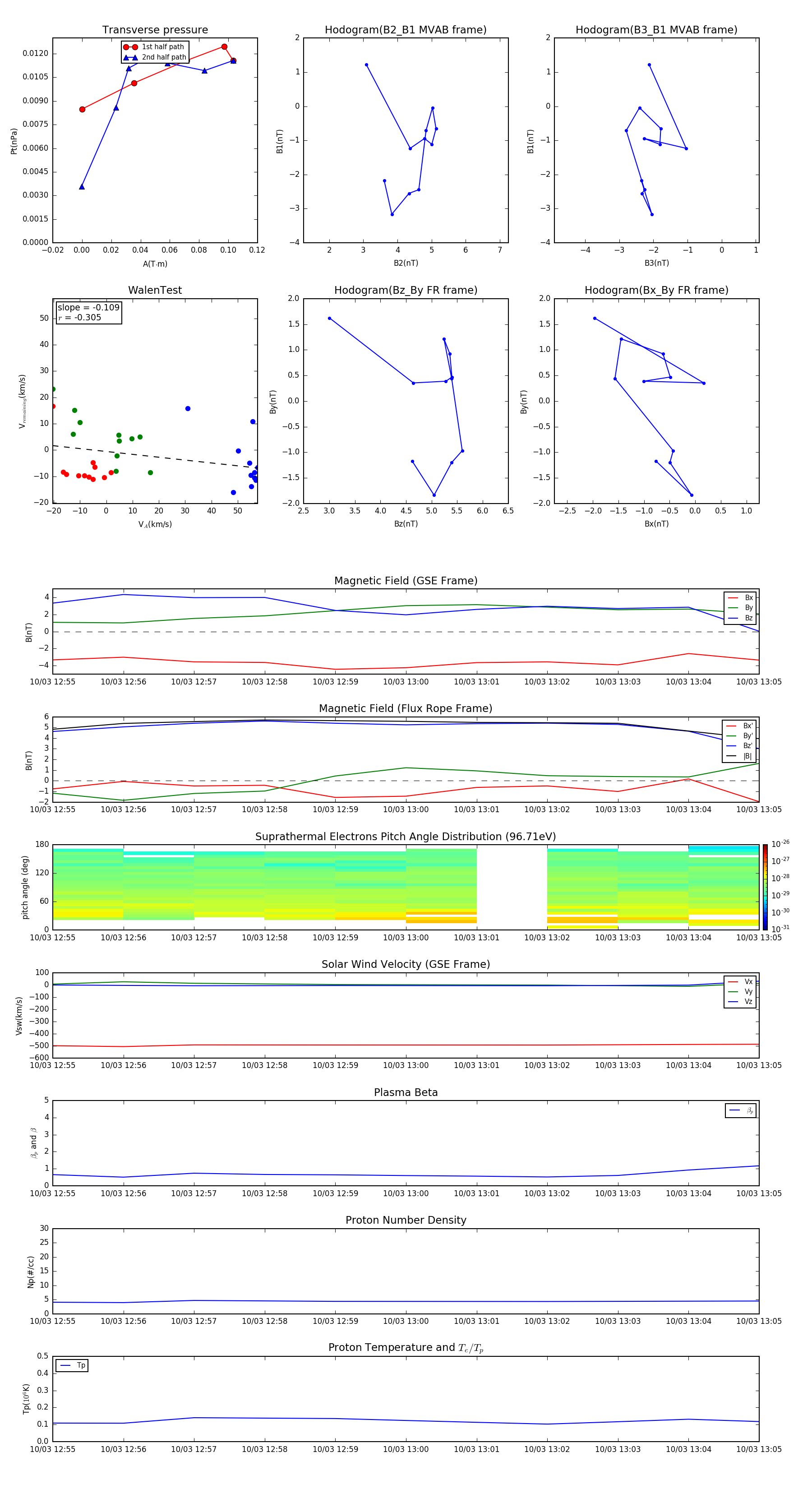
Task: Click the Bz' legend entry in flux rope plot
Action: pyautogui.click(x=740, y=746)
